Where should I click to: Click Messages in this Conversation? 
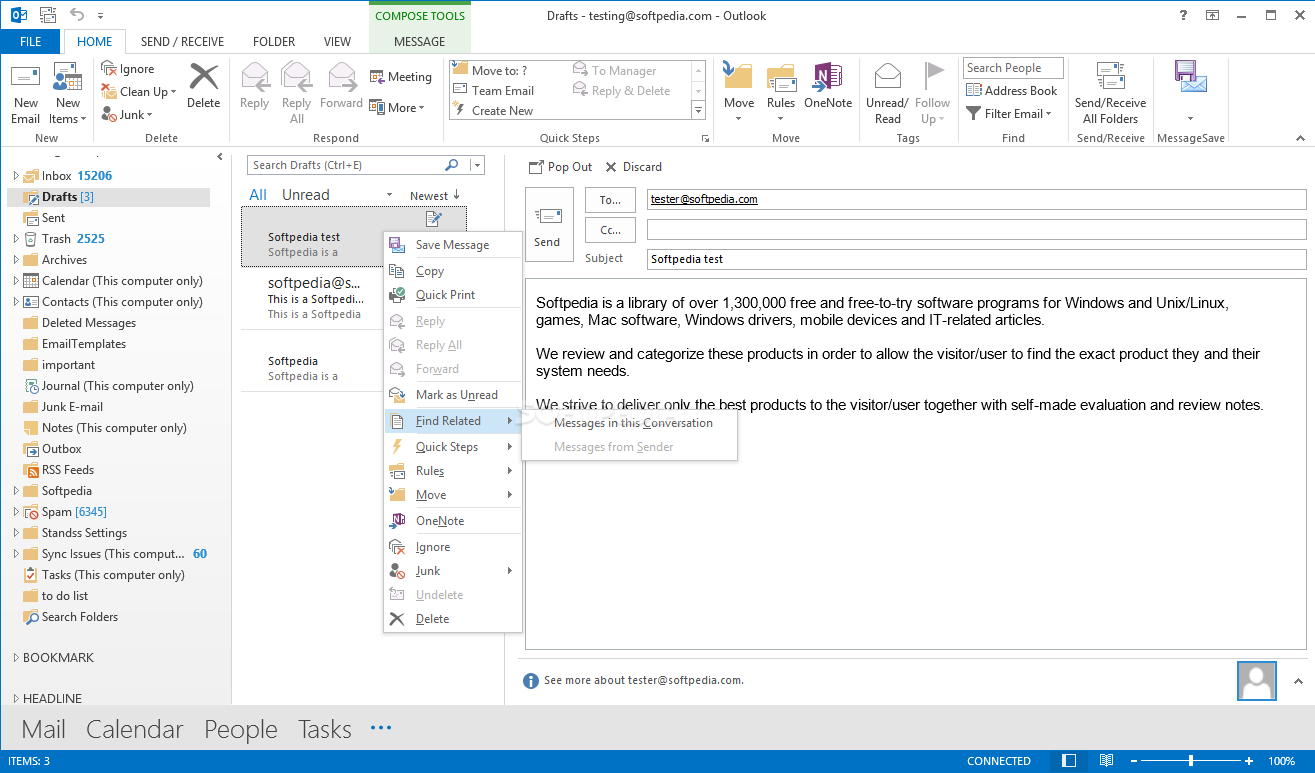tap(633, 423)
